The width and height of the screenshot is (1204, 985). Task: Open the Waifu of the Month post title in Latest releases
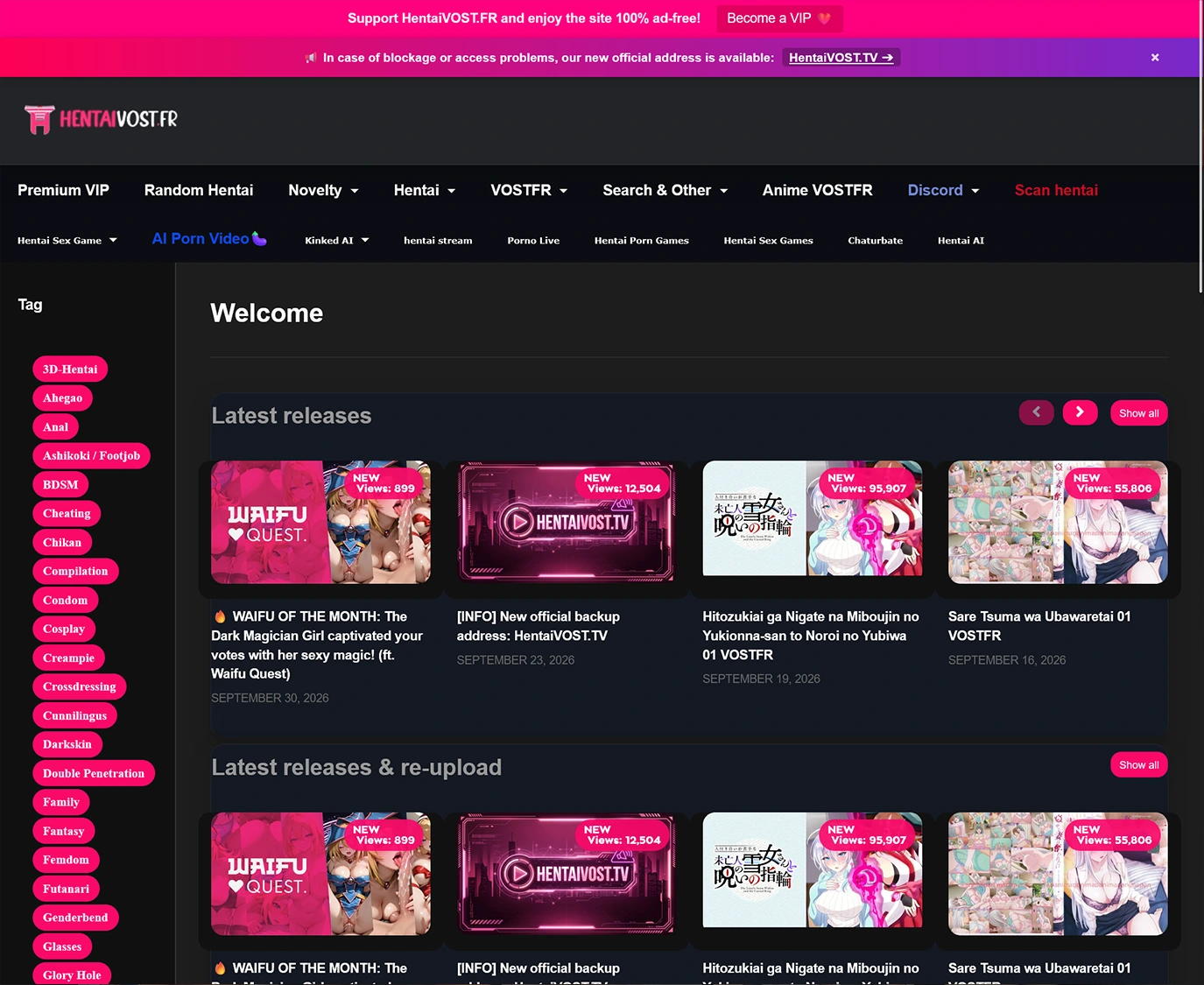pyautogui.click(x=317, y=645)
